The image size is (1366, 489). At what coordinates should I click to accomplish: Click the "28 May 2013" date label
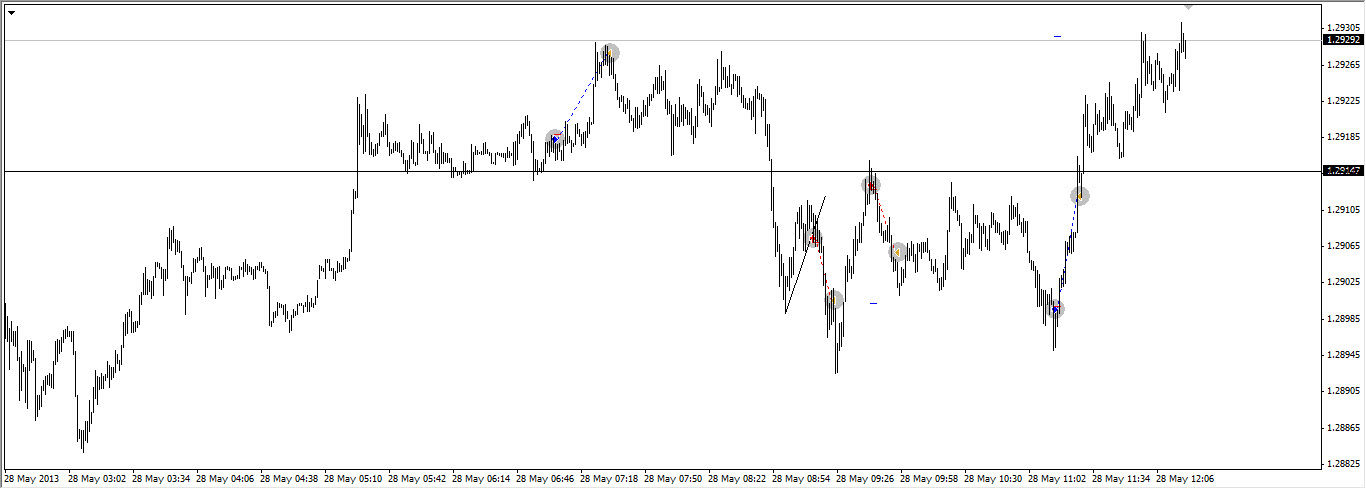(x=33, y=479)
